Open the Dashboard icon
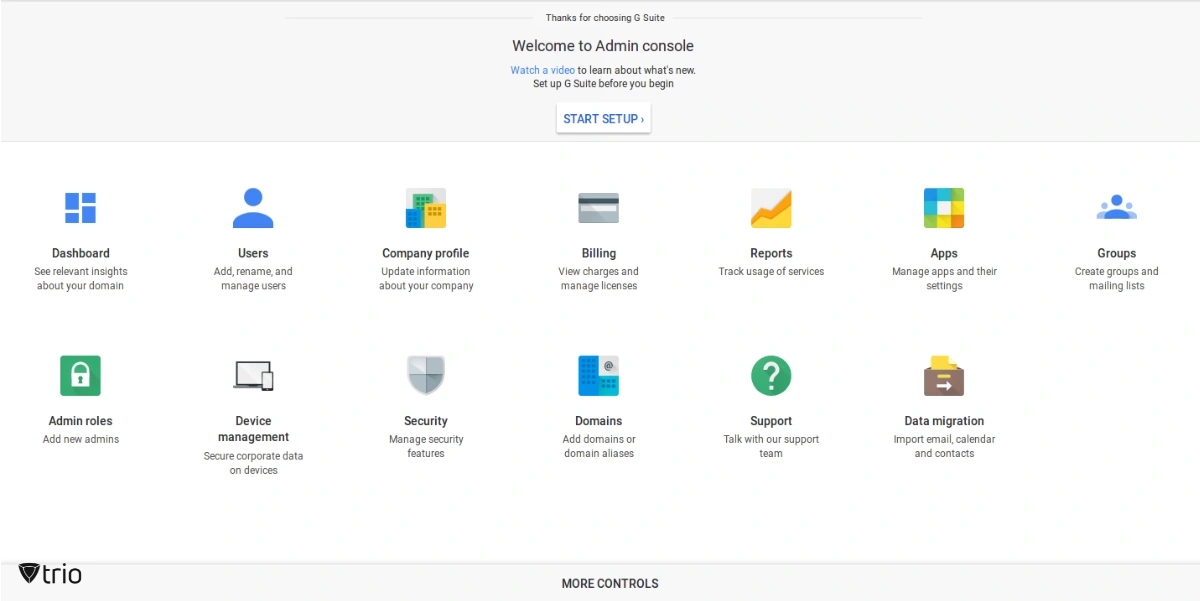 (x=80, y=208)
